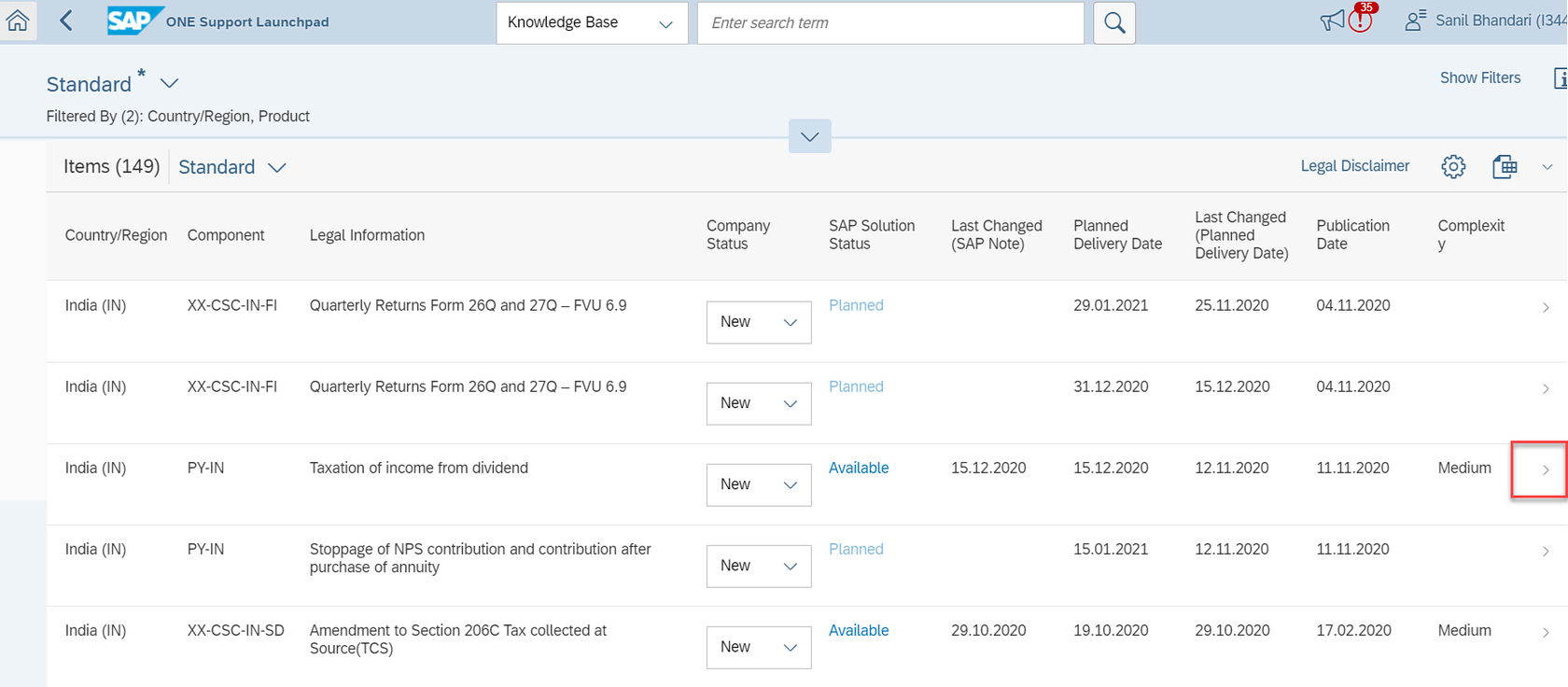Open details arrow for row delivering 29.01.2021
This screenshot has width=1568, height=687.
(x=1546, y=307)
